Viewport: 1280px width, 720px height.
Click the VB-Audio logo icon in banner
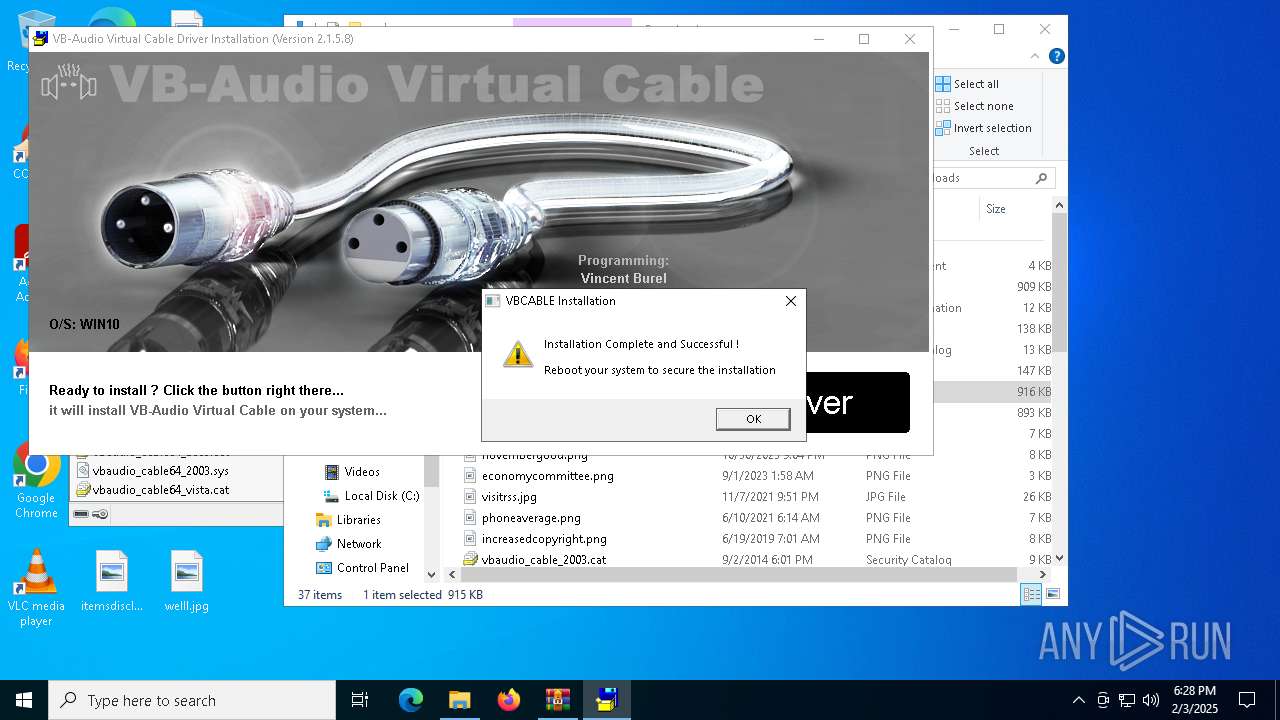(x=69, y=83)
